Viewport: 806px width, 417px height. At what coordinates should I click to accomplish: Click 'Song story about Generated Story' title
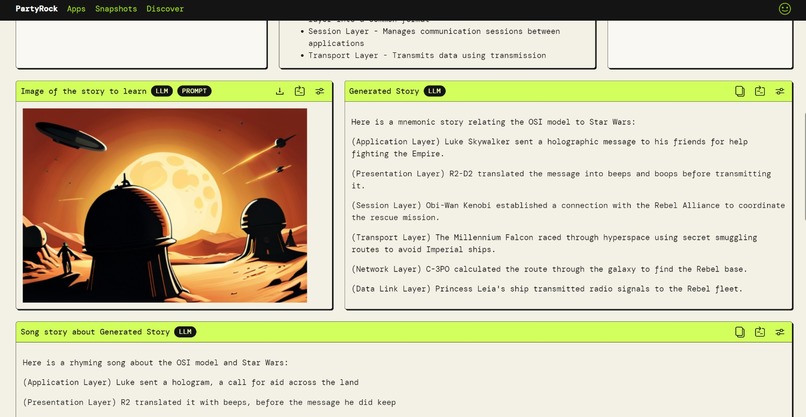click(95, 332)
